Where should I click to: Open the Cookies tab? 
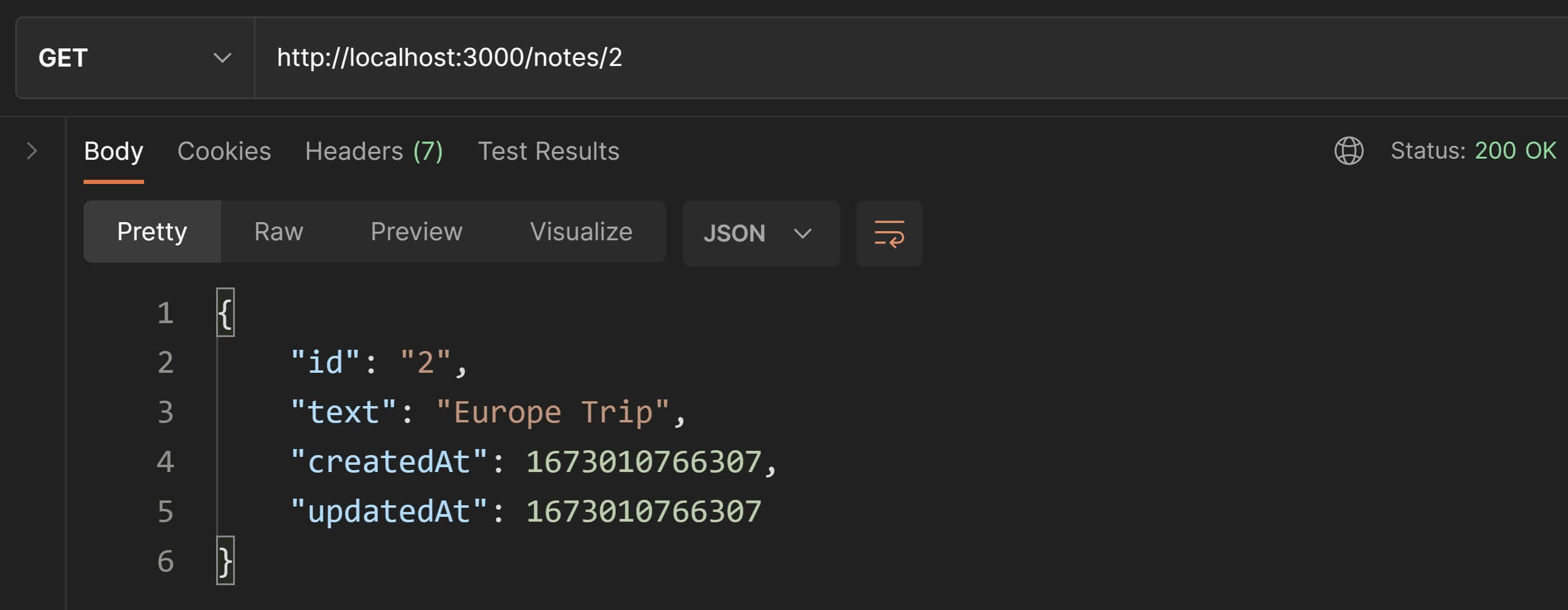[224, 151]
